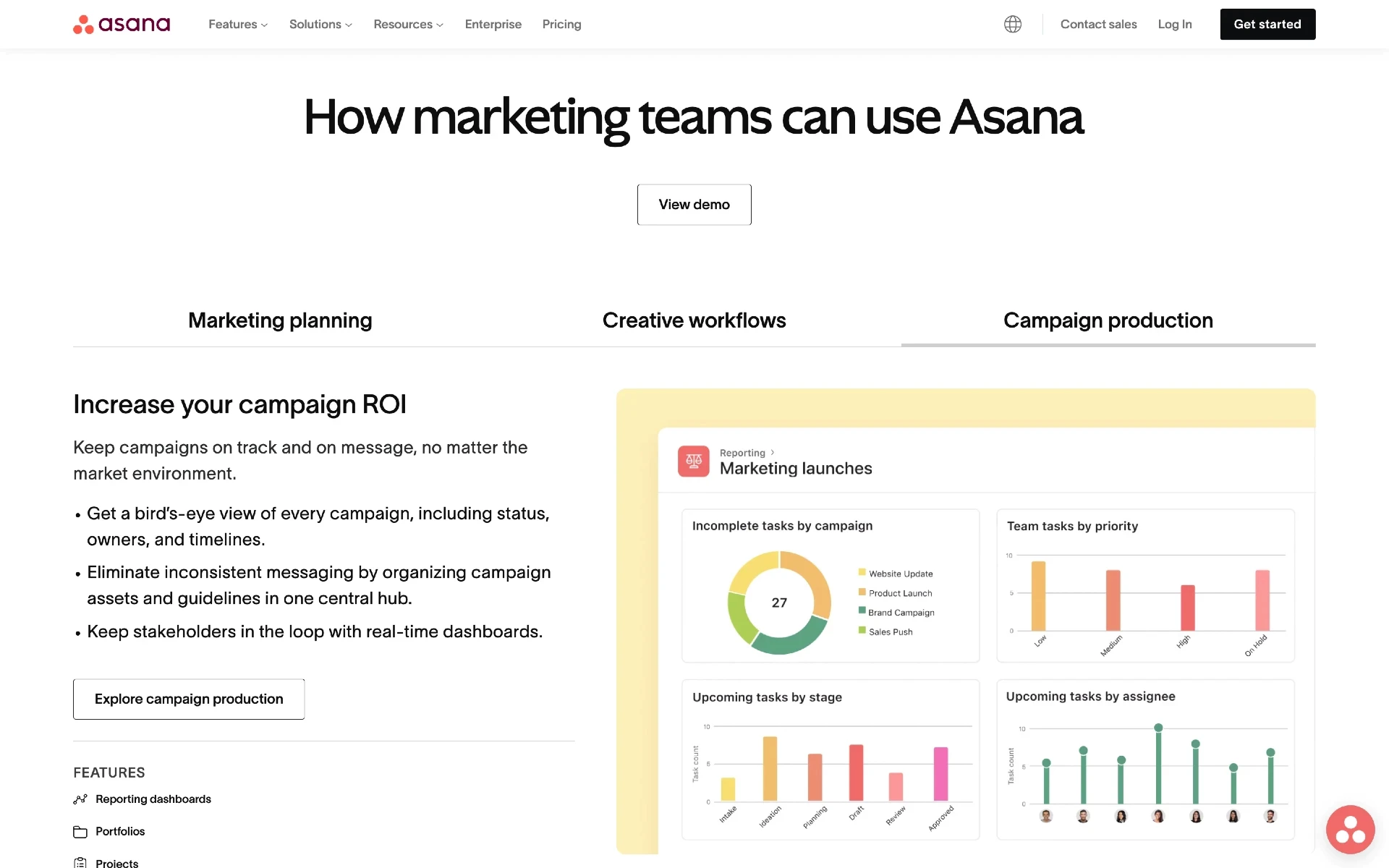Select the Get started button

click(x=1267, y=24)
